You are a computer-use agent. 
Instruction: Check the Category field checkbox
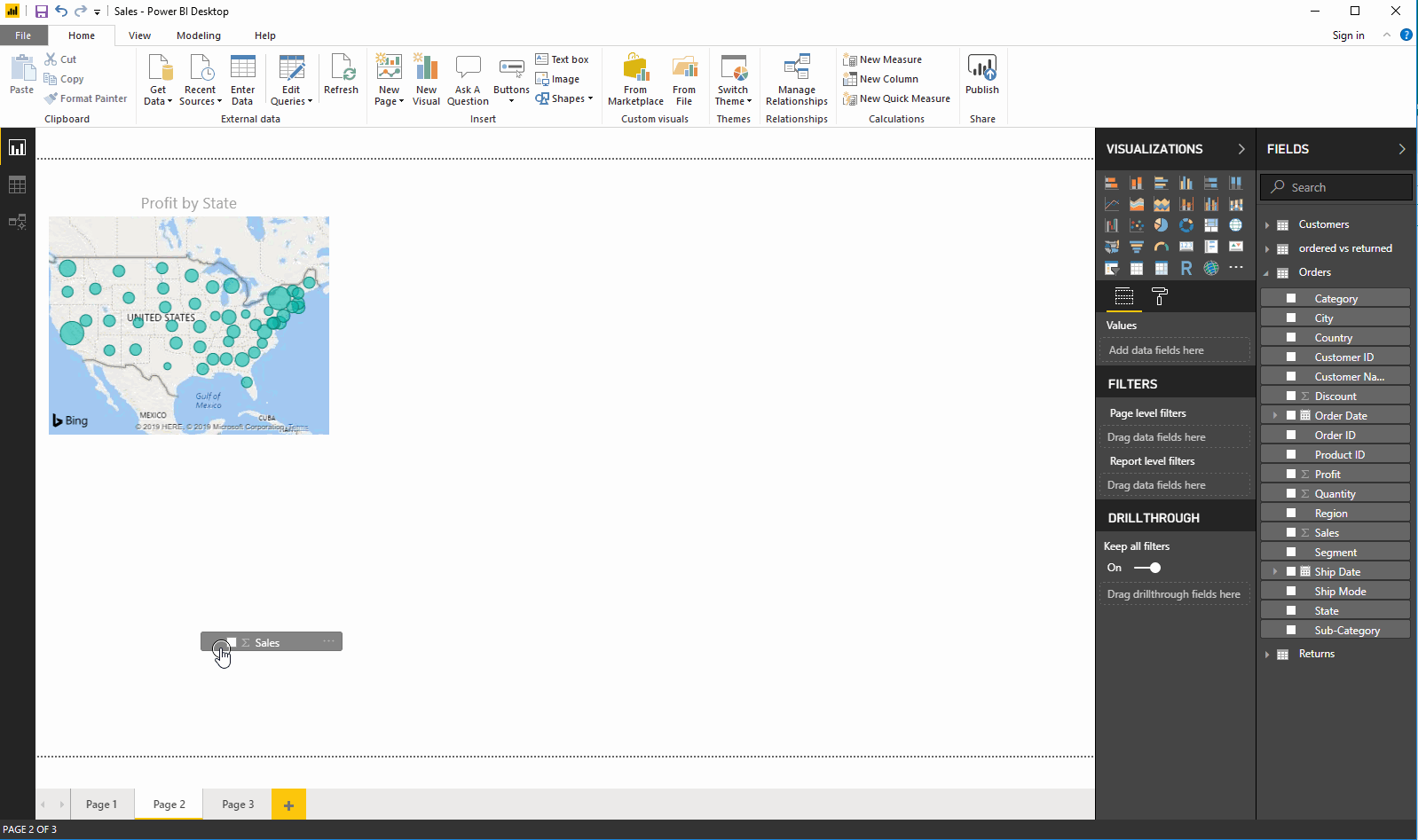1291,298
